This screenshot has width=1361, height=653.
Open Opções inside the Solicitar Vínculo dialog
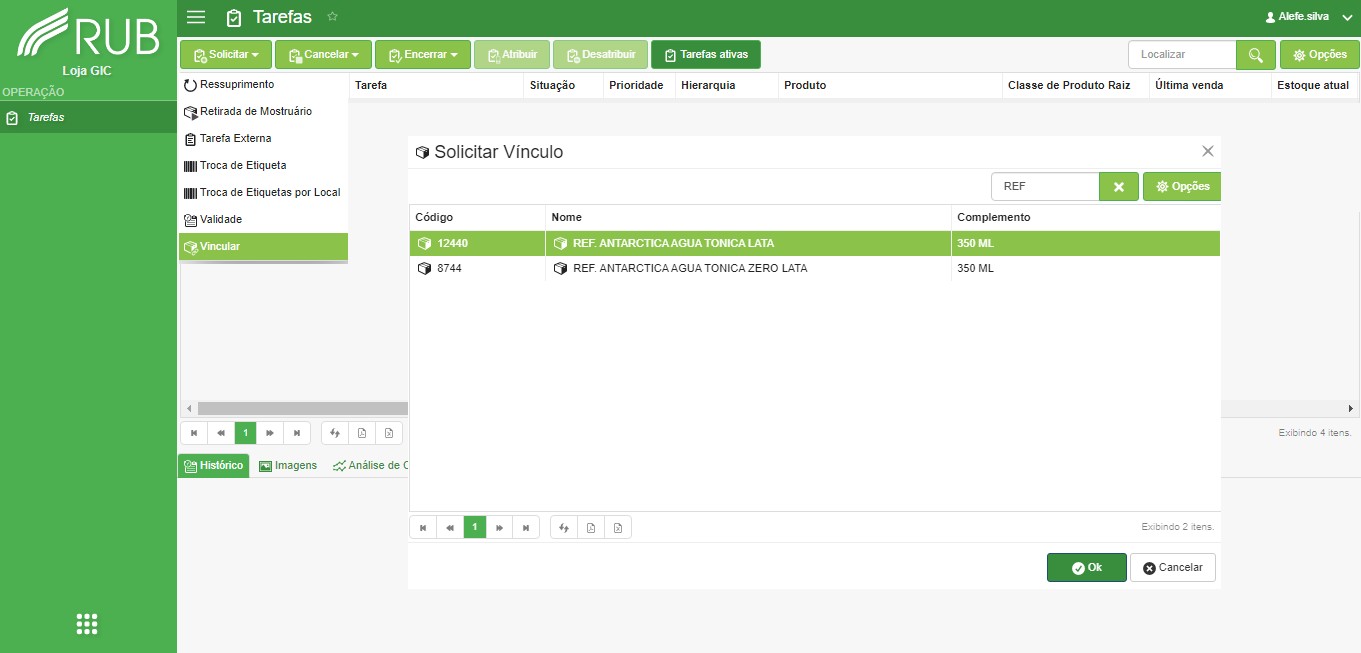tap(1182, 187)
